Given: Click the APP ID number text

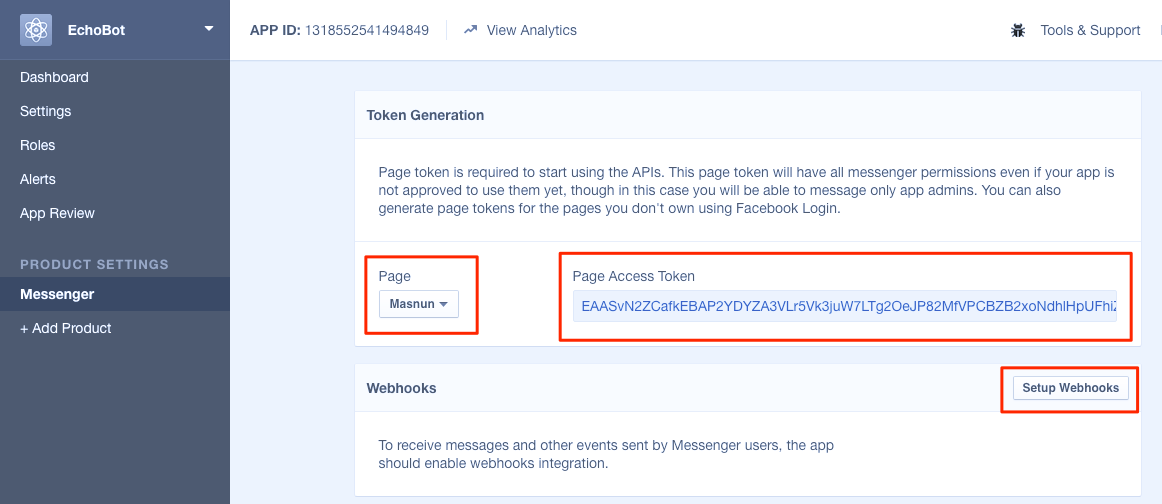Looking at the screenshot, I should pyautogui.click(x=367, y=30).
